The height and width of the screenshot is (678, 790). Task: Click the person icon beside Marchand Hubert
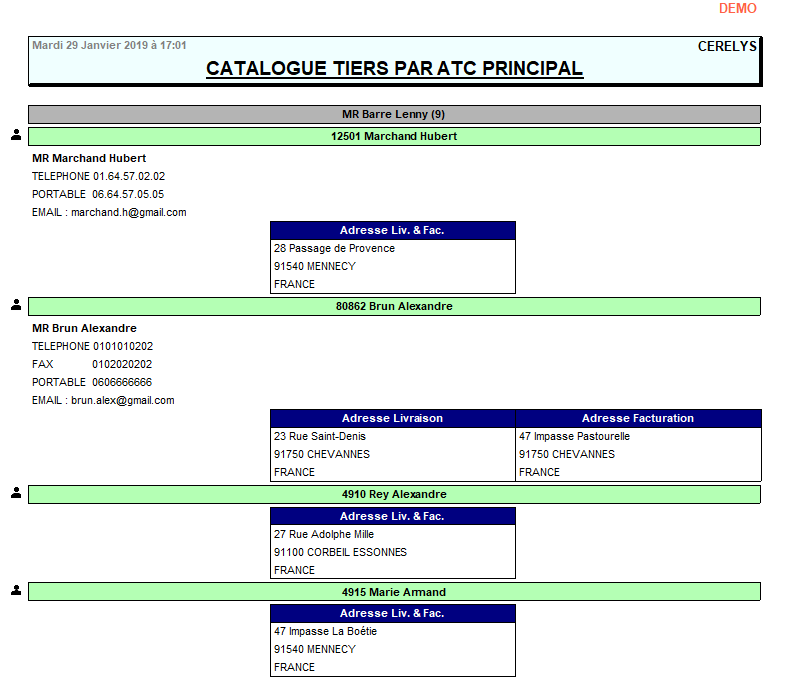coord(16,133)
